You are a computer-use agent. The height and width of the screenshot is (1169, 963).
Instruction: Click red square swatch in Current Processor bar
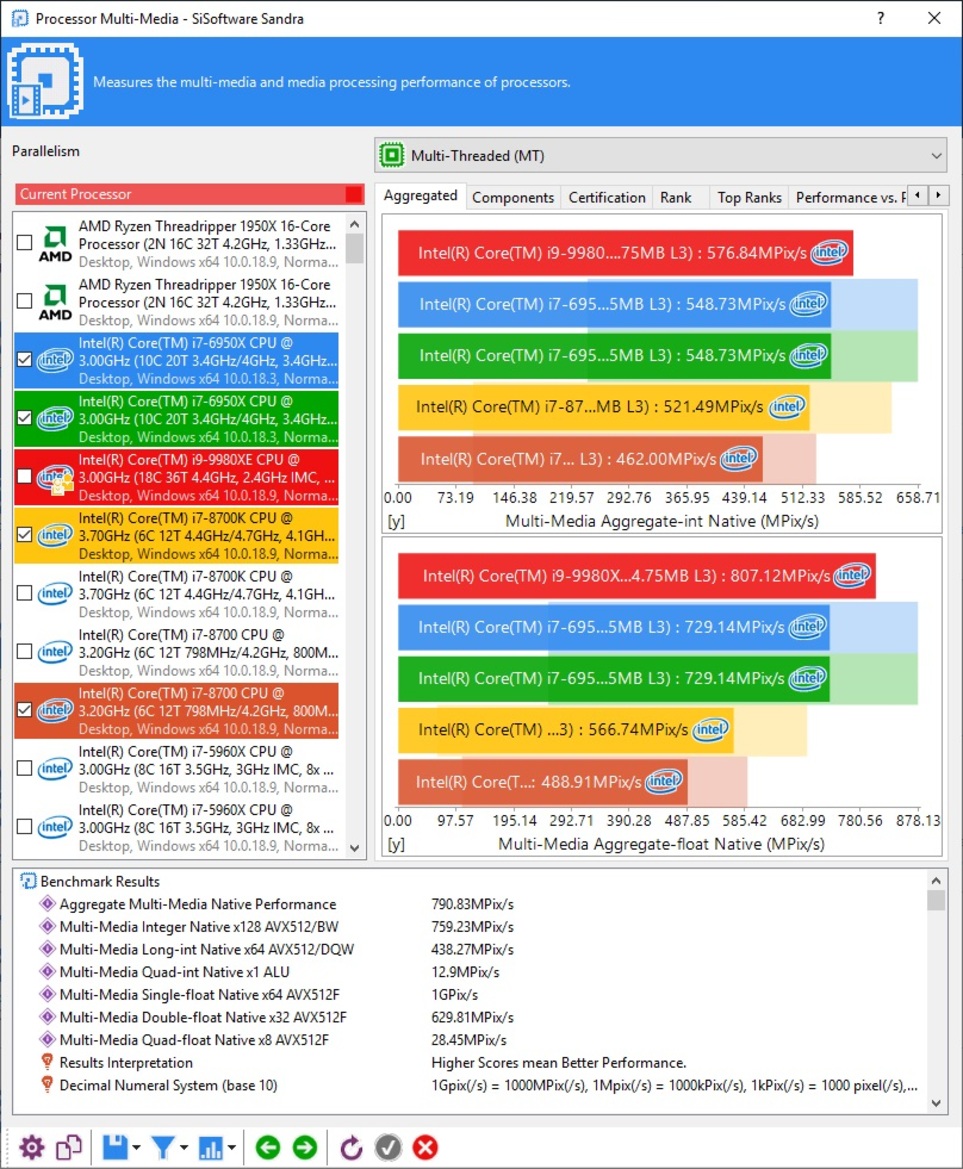[x=354, y=194]
